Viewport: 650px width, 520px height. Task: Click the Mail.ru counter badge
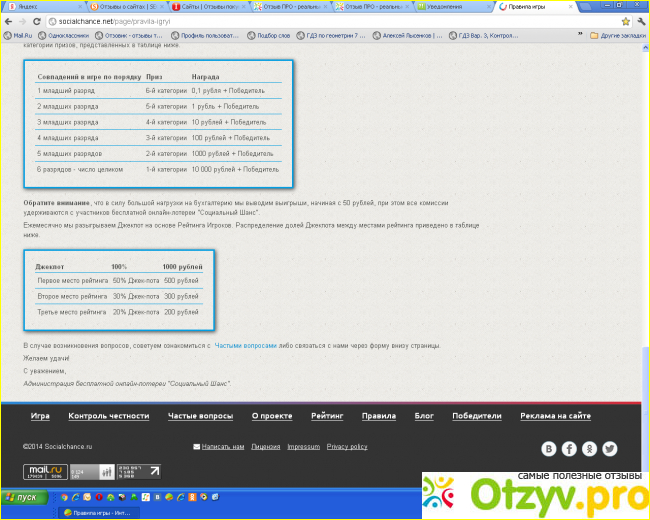[x=43, y=471]
